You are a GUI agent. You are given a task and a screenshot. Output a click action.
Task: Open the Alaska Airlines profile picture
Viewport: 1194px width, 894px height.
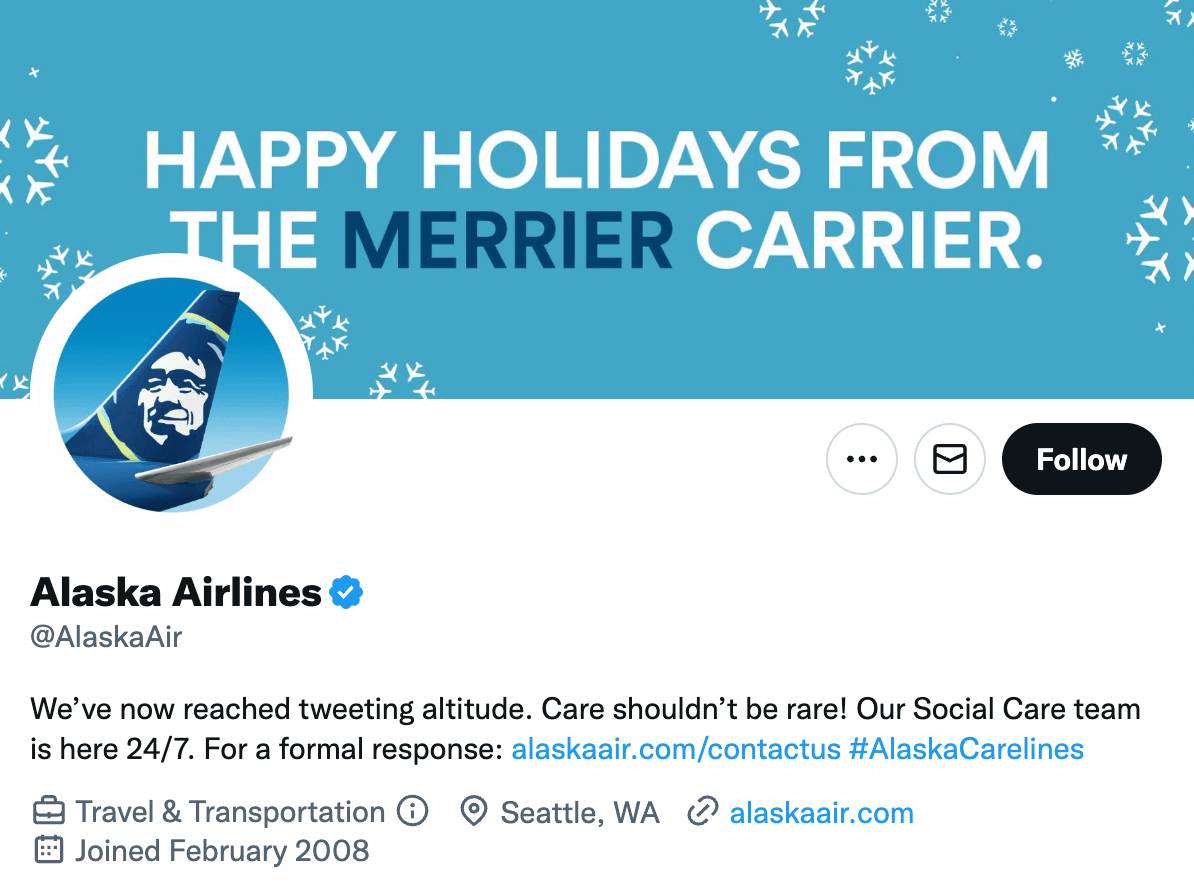coord(171,396)
